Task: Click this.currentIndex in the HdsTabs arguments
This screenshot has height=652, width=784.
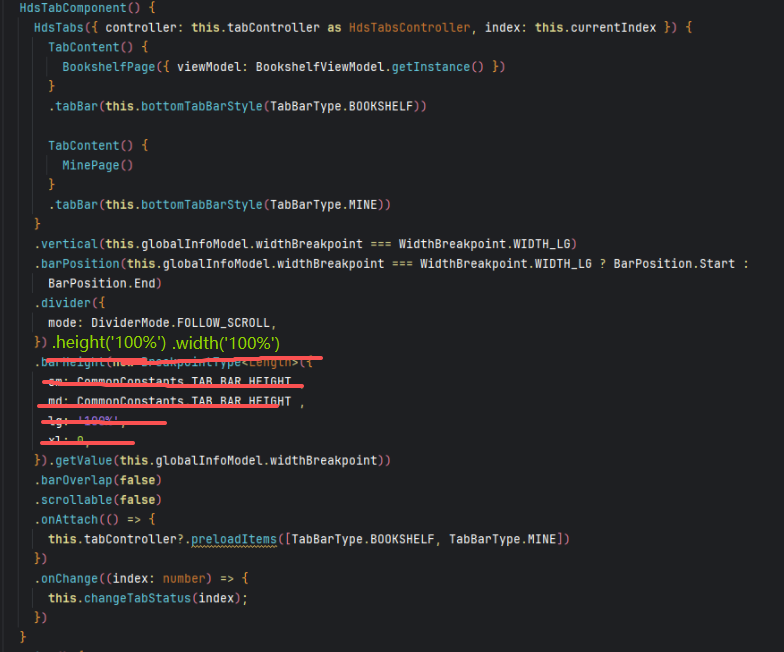Action: click(596, 28)
